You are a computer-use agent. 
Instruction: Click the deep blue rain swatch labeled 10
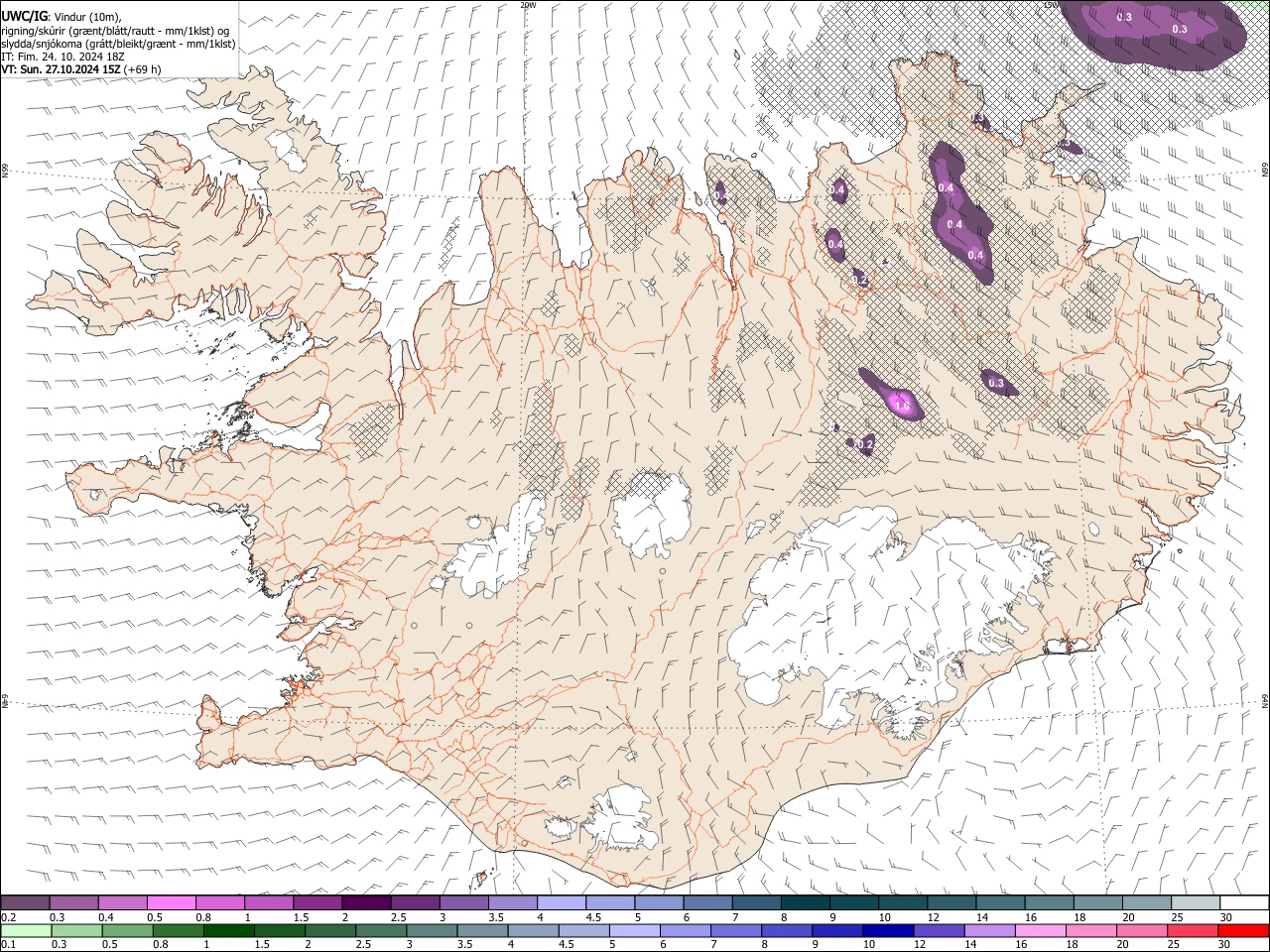click(x=887, y=930)
